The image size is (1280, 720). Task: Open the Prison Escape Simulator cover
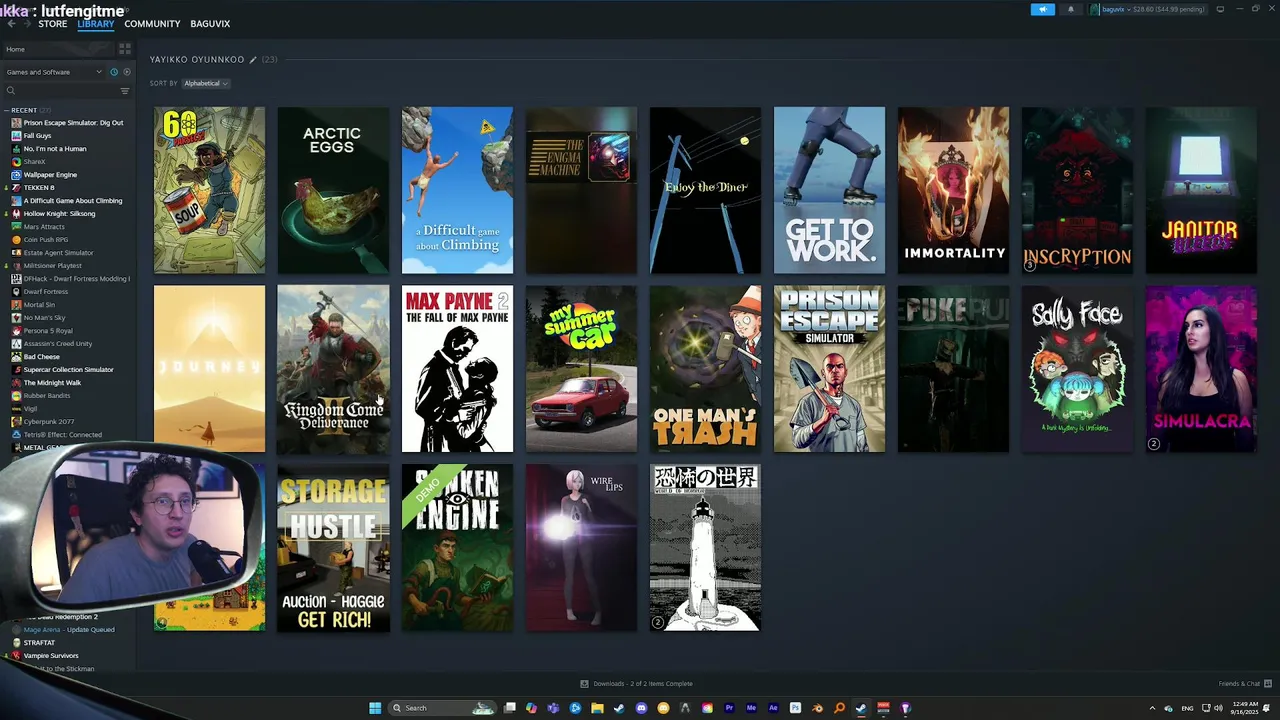coord(829,369)
